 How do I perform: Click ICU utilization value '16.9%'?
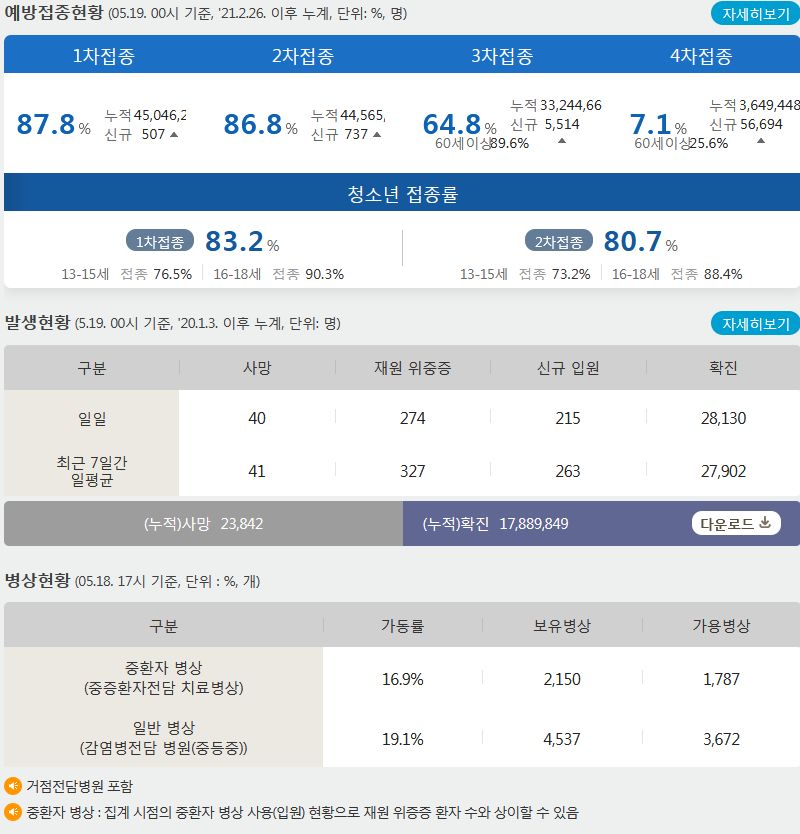[402, 679]
